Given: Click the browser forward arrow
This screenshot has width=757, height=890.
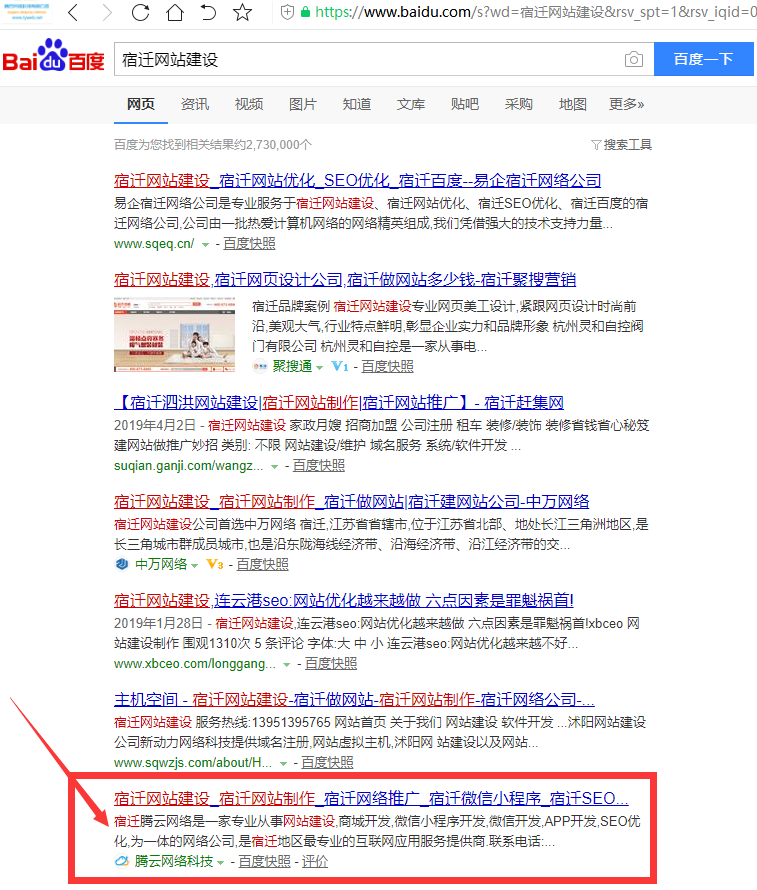Looking at the screenshot, I should (107, 12).
